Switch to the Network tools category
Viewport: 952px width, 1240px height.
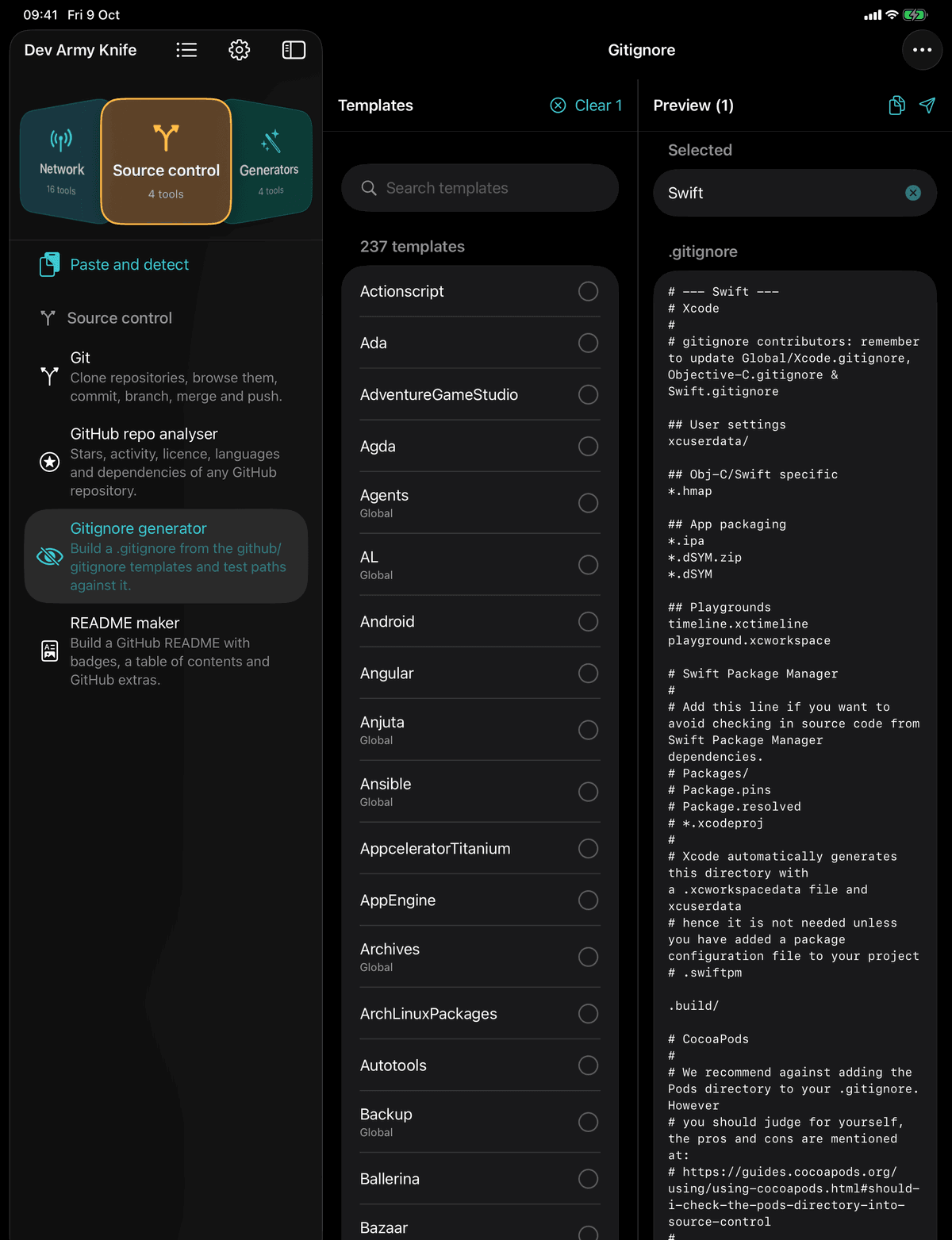(x=60, y=162)
